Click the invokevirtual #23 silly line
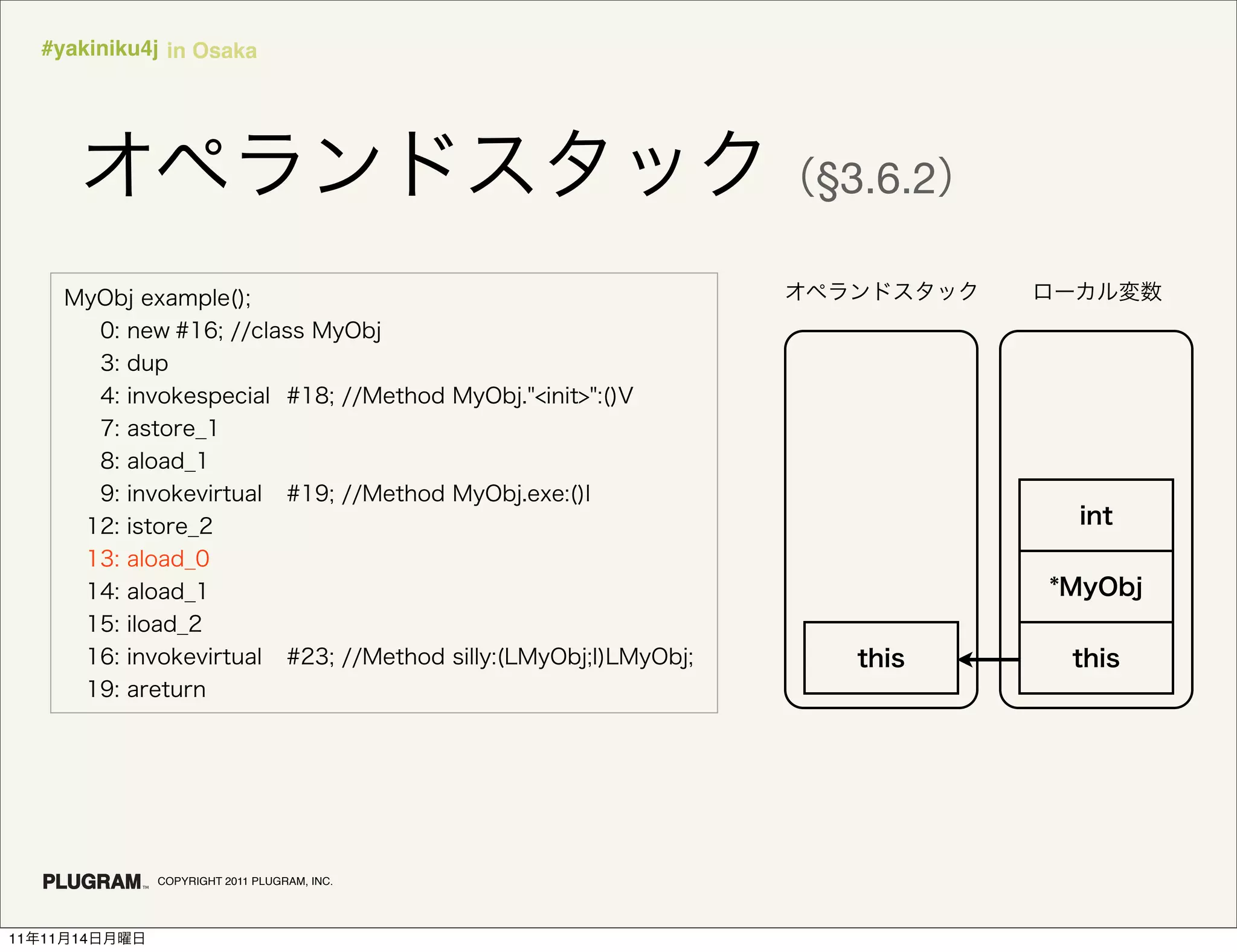Viewport: 1237px width, 952px height. click(x=390, y=657)
